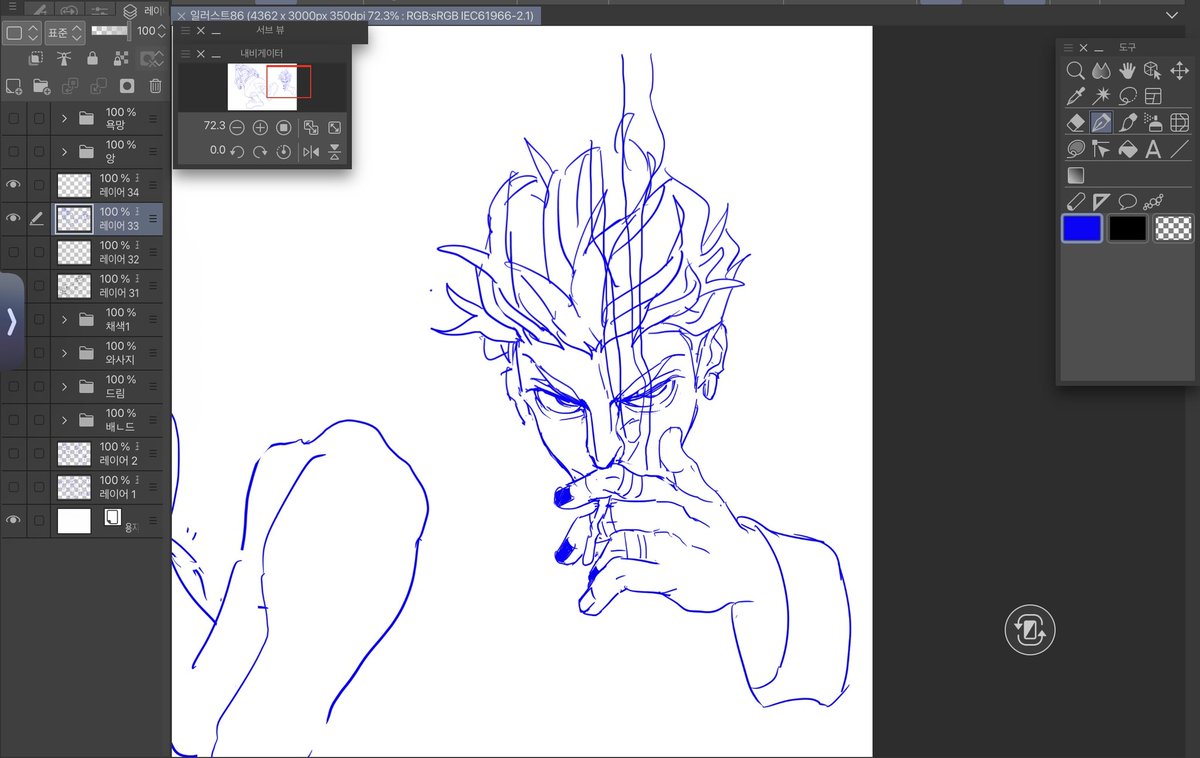The height and width of the screenshot is (758, 1200).
Task: Rotate navigator view left
Action: pyautogui.click(x=237, y=151)
